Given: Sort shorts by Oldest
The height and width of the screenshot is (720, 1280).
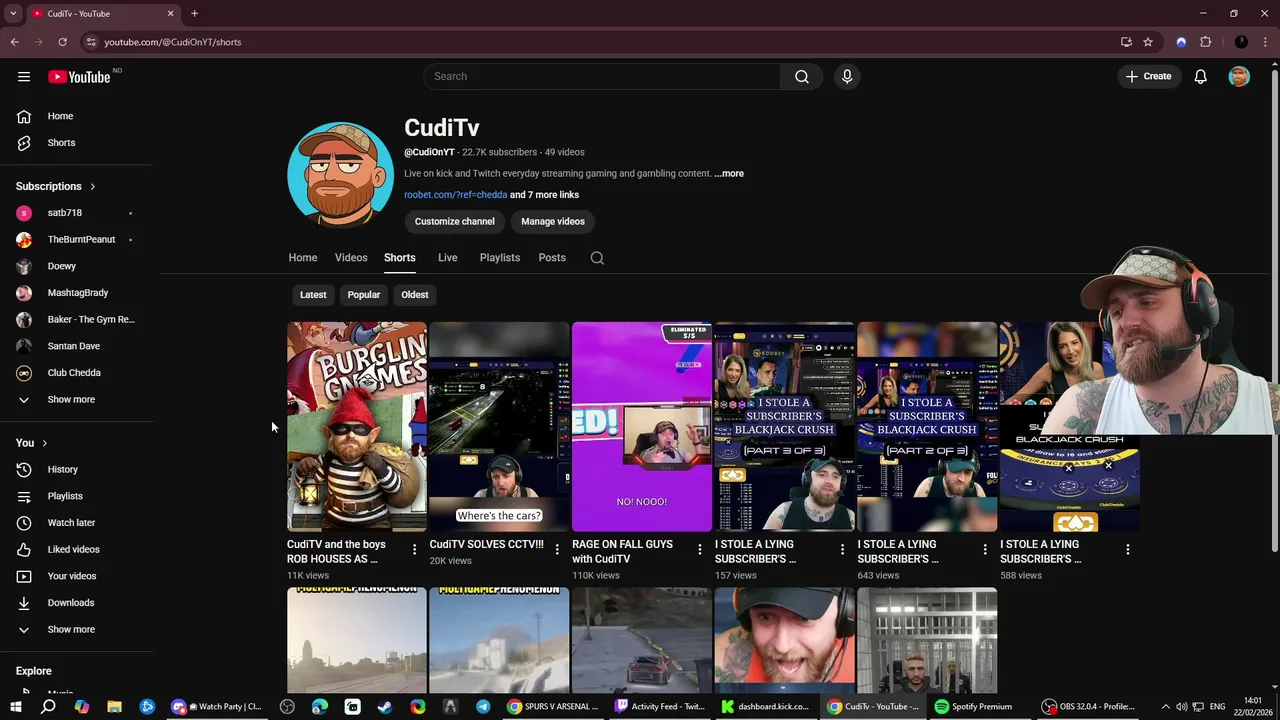Looking at the screenshot, I should pyautogui.click(x=415, y=295).
